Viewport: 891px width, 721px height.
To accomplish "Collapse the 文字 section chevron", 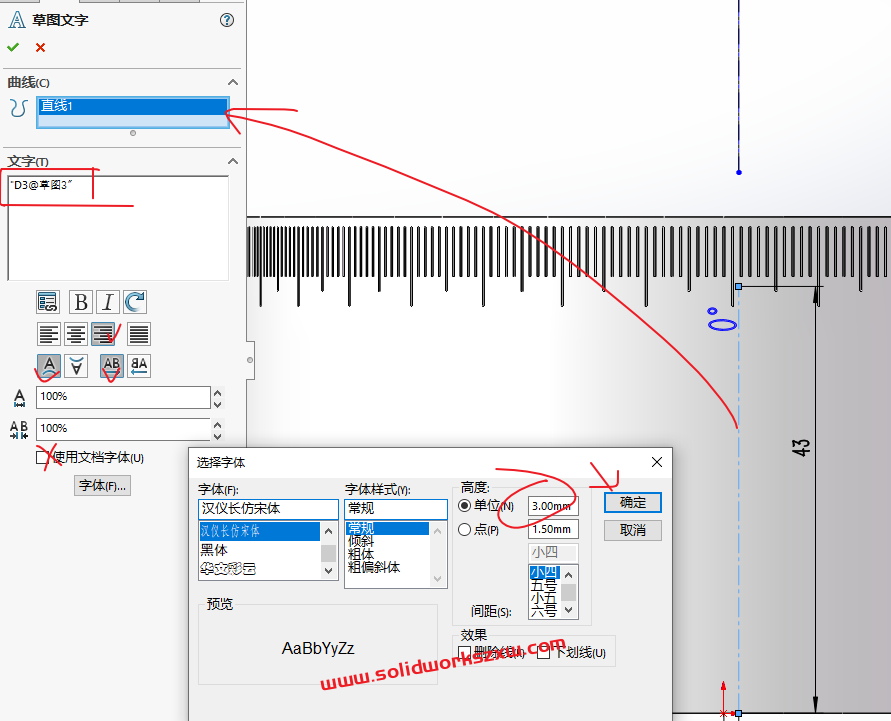I will click(x=233, y=162).
